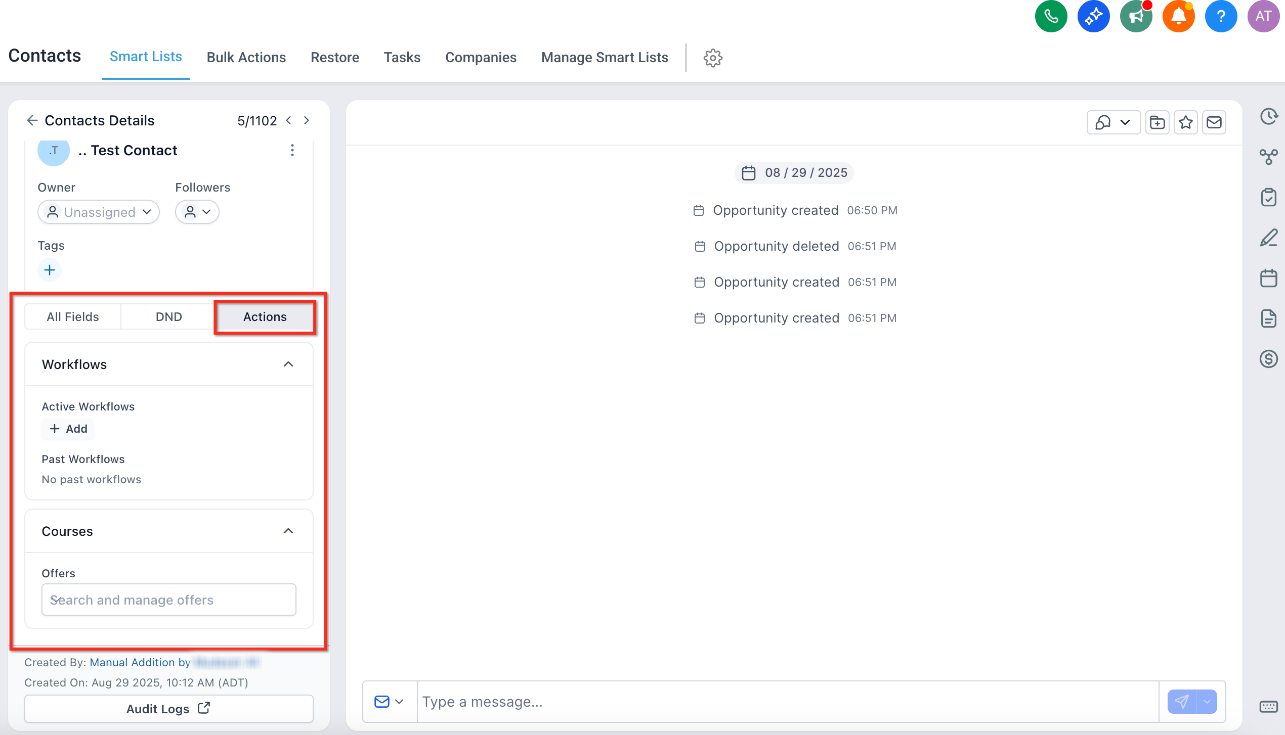1285x735 pixels.
Task: Go back with Contacts Details arrow
Action: [32, 120]
